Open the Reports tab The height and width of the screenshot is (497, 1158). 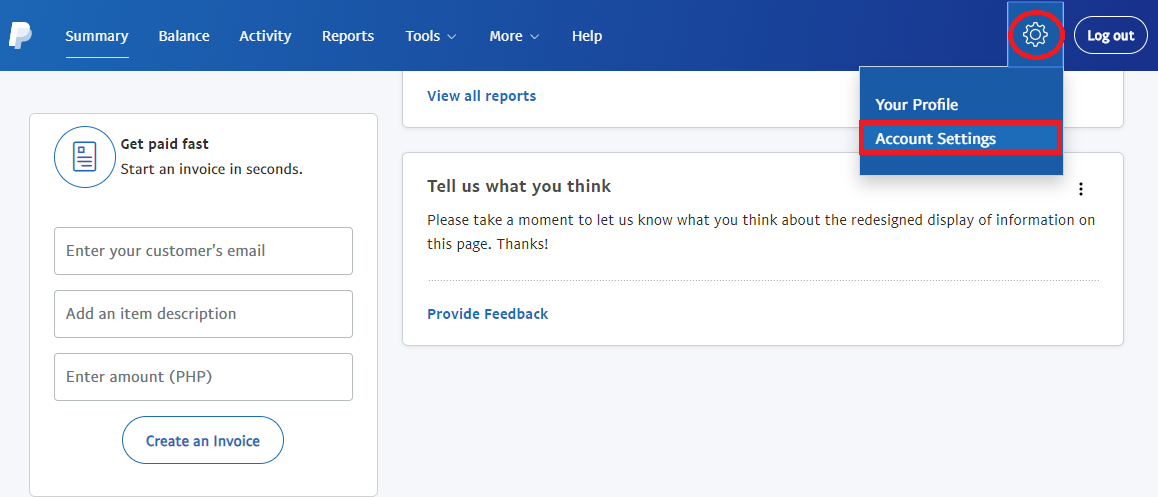coord(348,35)
